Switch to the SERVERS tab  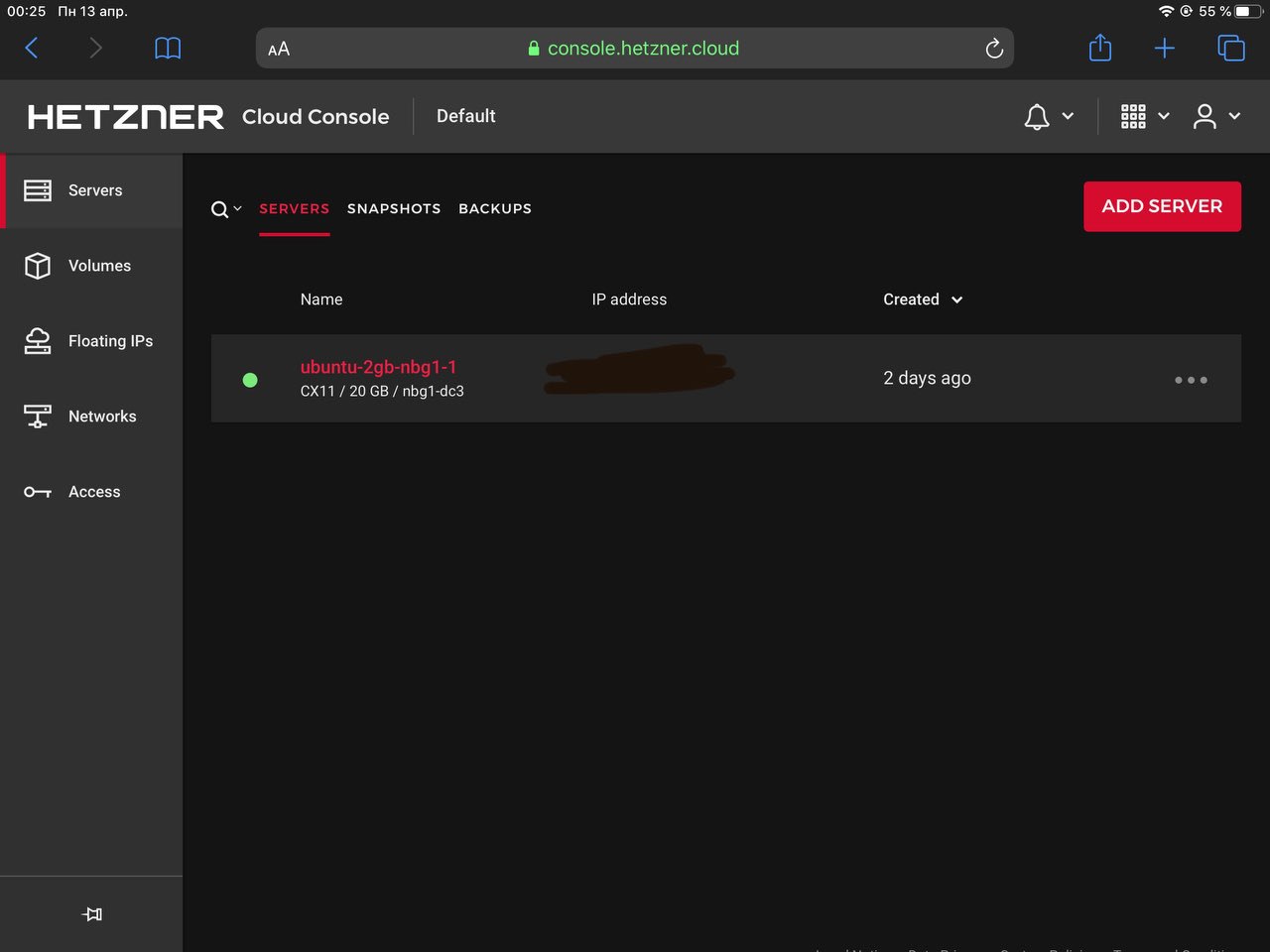(294, 208)
